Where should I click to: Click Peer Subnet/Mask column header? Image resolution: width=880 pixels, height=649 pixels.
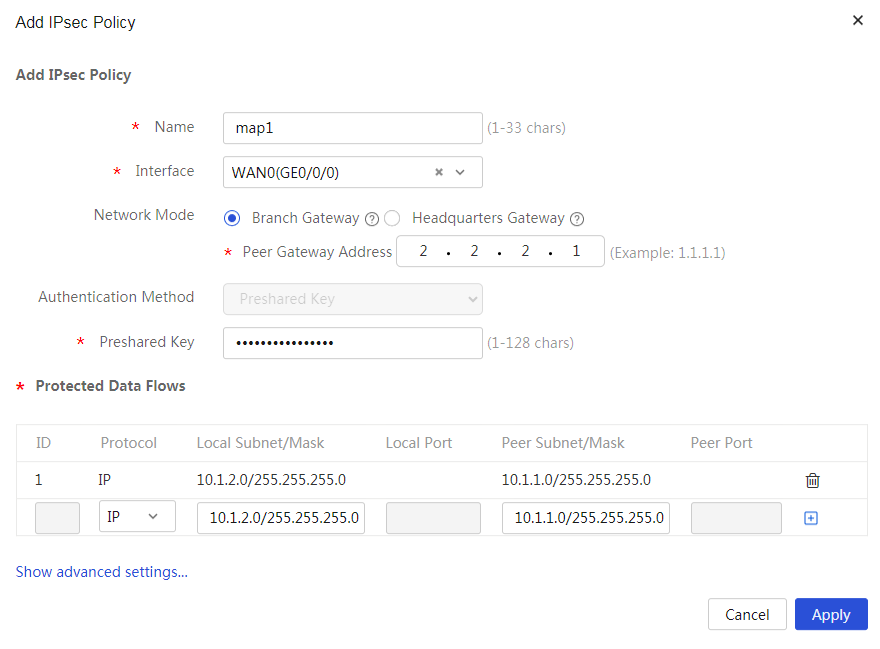(x=563, y=443)
